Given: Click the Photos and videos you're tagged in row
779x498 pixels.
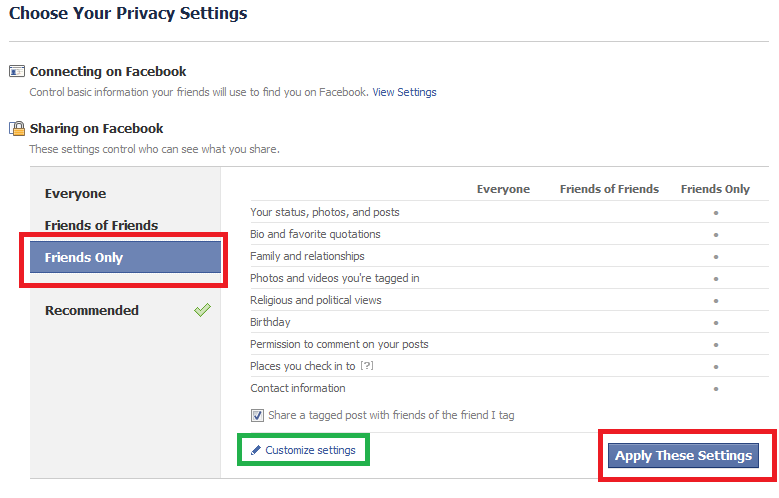Looking at the screenshot, I should coord(509,278).
